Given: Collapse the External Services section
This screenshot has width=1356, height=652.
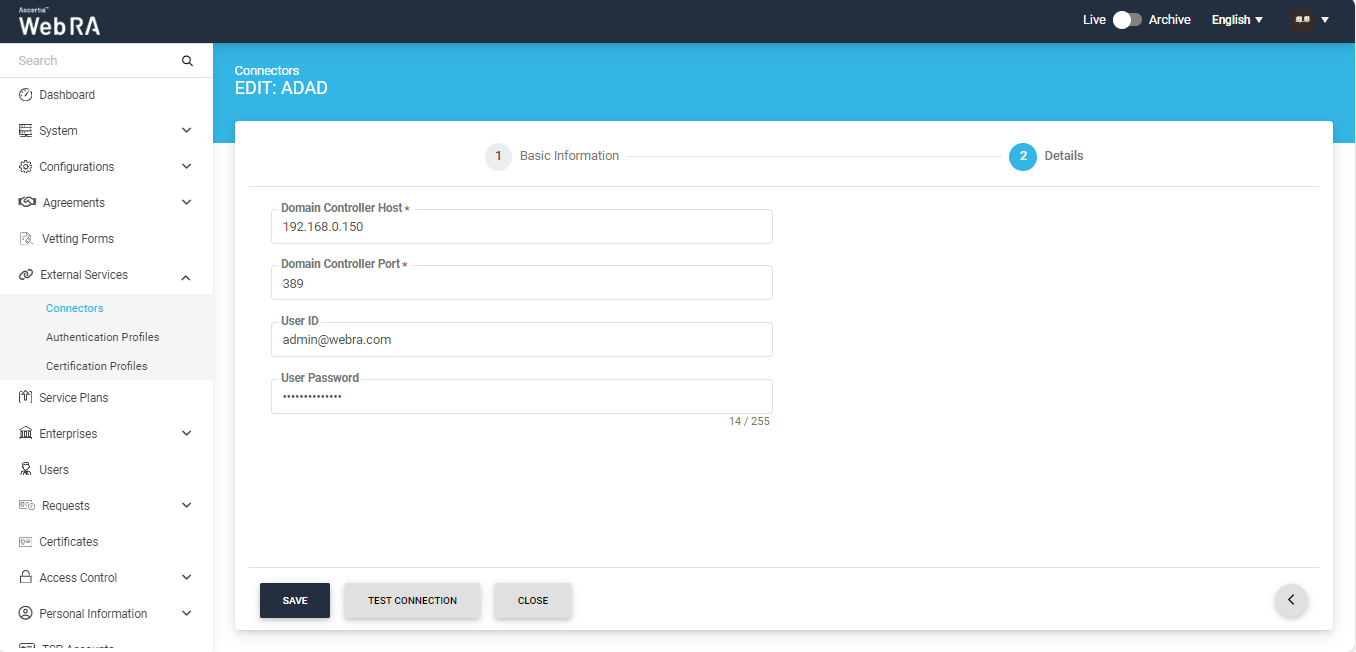Looking at the screenshot, I should 186,276.
